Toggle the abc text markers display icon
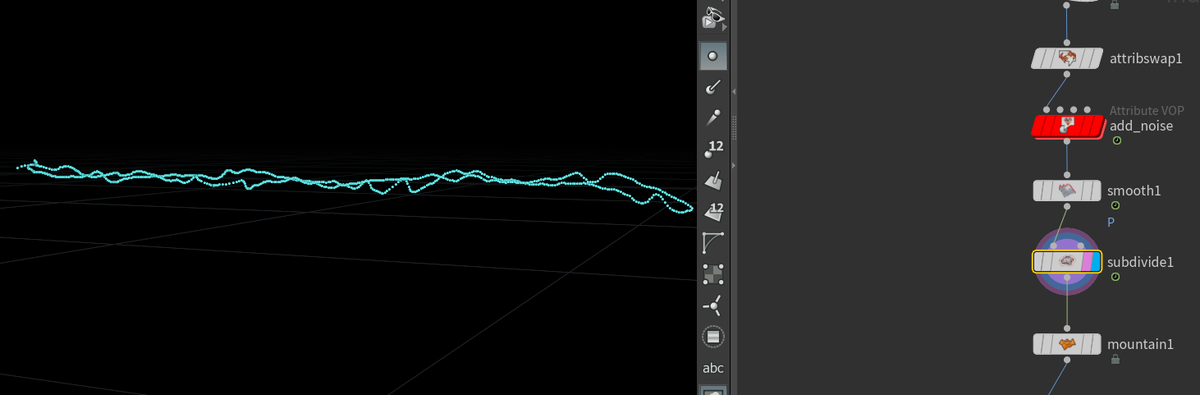The image size is (1200, 395). click(x=713, y=368)
